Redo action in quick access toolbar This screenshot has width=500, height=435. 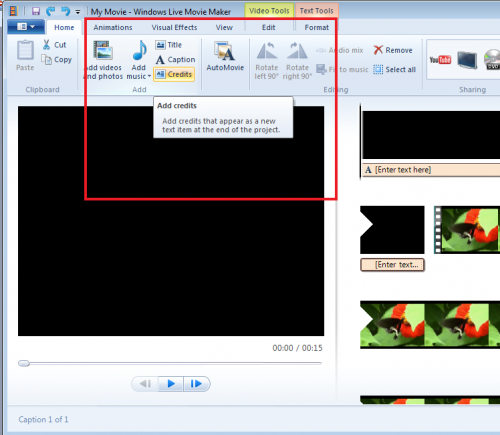pos(65,11)
